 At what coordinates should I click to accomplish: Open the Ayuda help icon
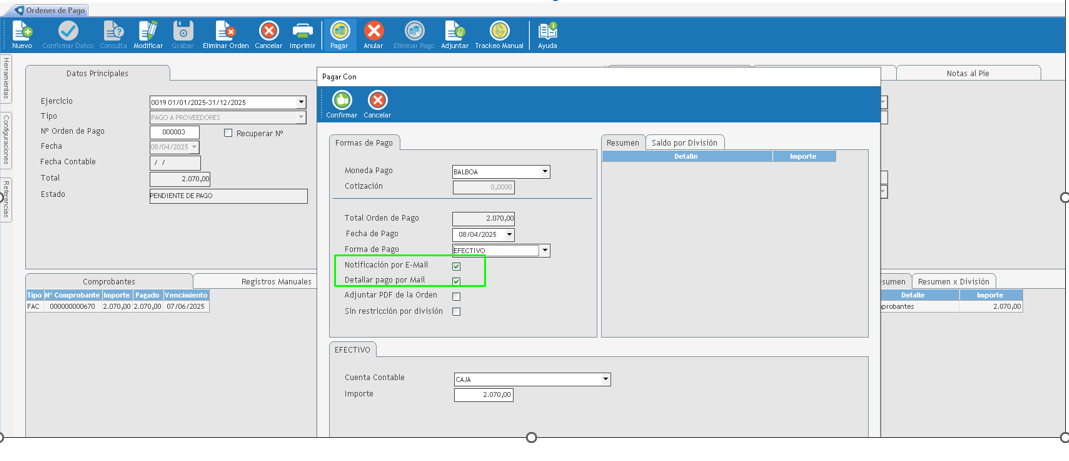tap(548, 33)
